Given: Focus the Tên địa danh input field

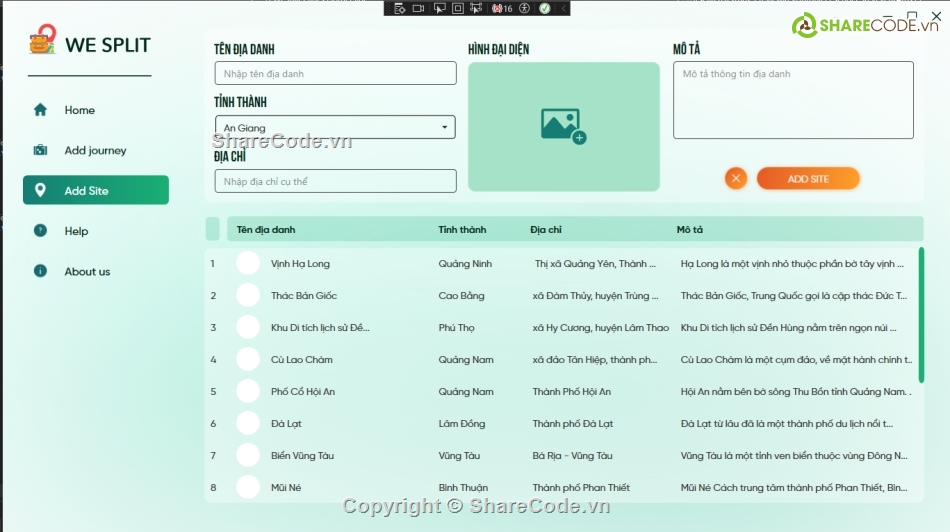Looking at the screenshot, I should (335, 73).
